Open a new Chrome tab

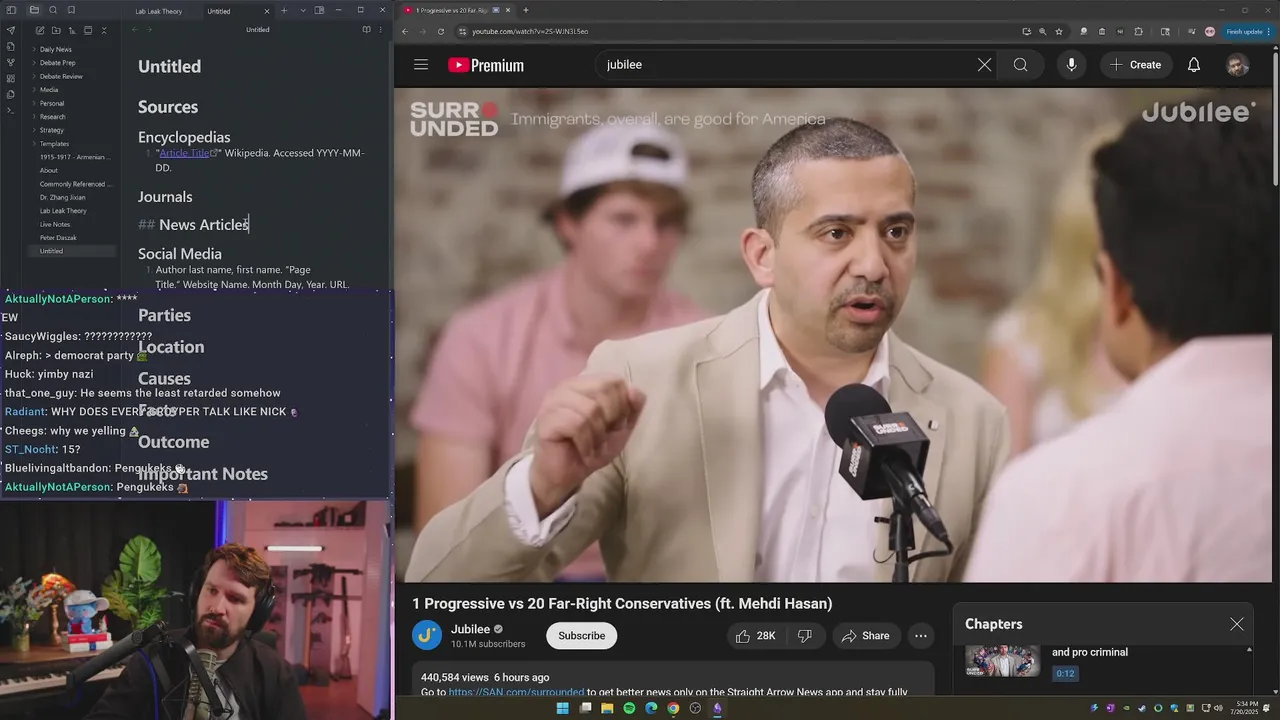click(526, 10)
